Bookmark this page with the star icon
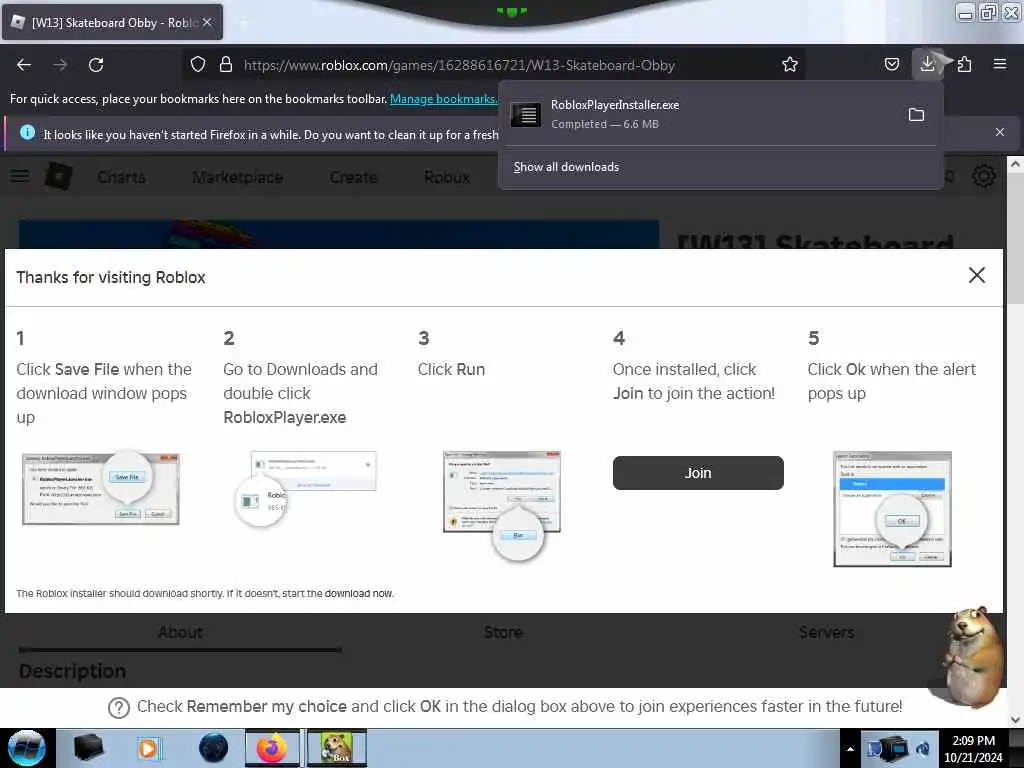Image resolution: width=1024 pixels, height=768 pixels. tap(790, 64)
